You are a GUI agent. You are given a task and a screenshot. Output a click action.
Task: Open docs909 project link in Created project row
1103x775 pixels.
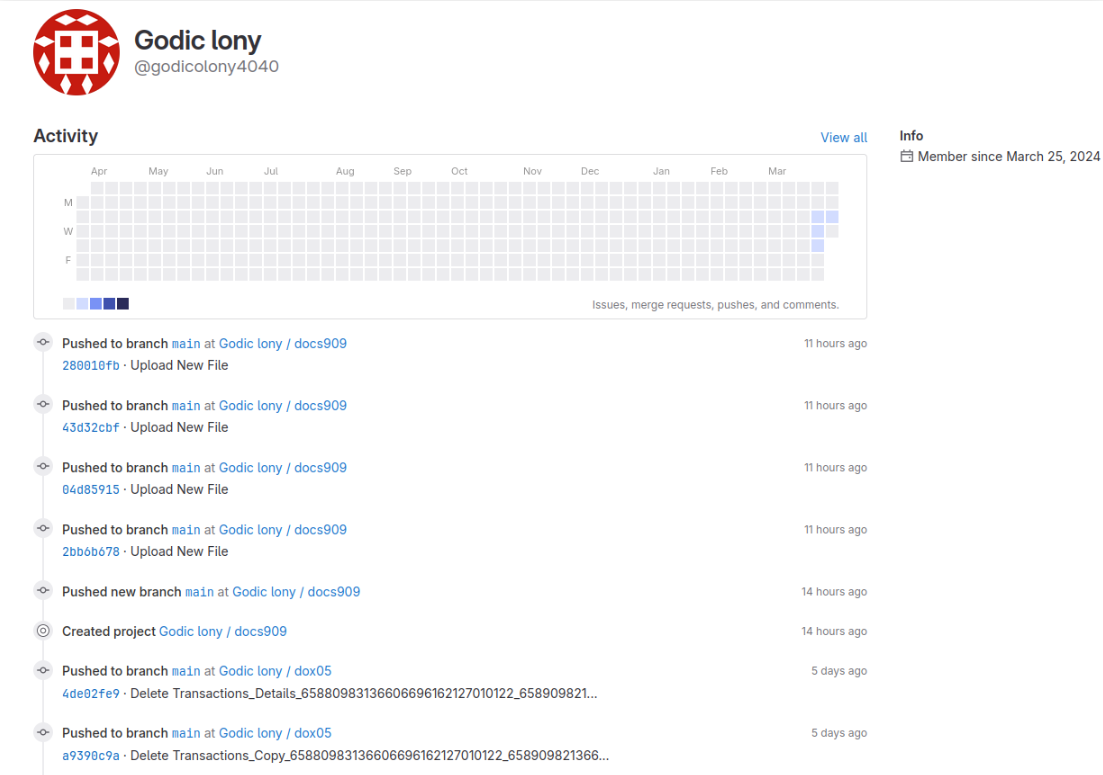pos(223,631)
